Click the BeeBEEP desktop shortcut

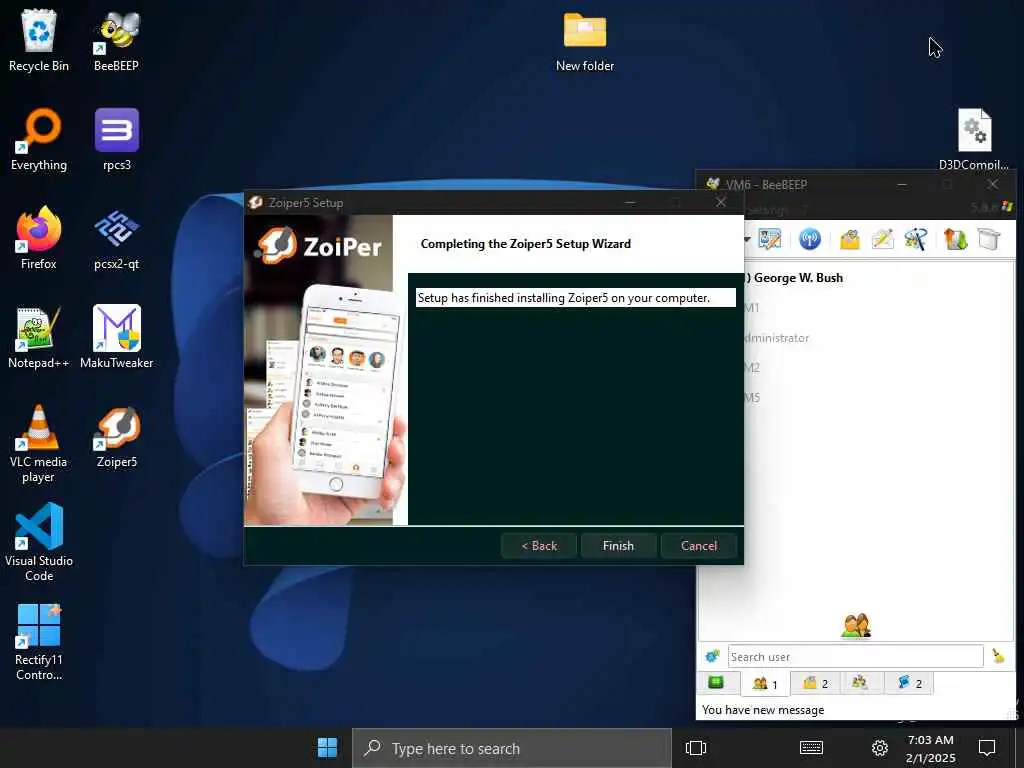click(x=116, y=40)
